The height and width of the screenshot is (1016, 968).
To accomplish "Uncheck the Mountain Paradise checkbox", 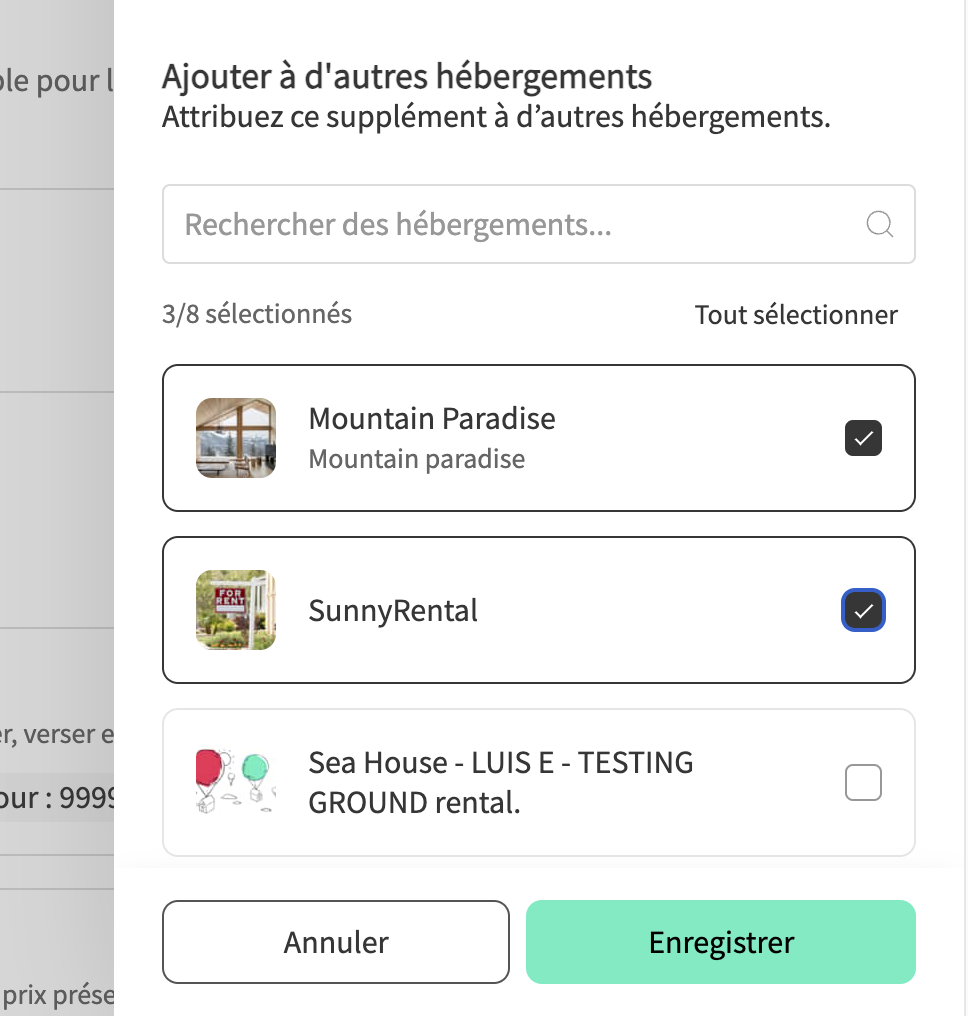I will coord(863,438).
